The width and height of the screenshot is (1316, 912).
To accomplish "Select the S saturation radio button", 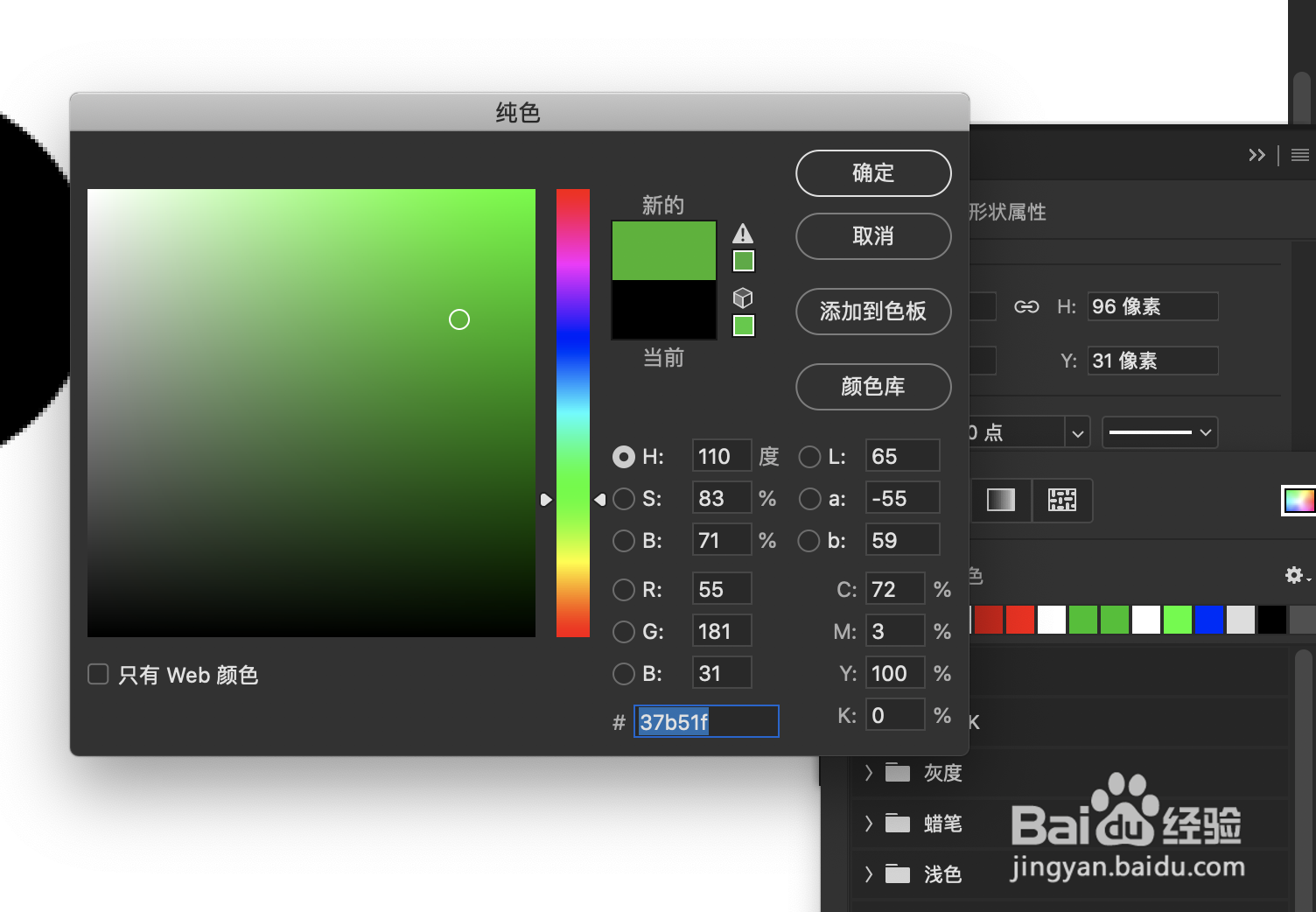I will click(x=624, y=499).
